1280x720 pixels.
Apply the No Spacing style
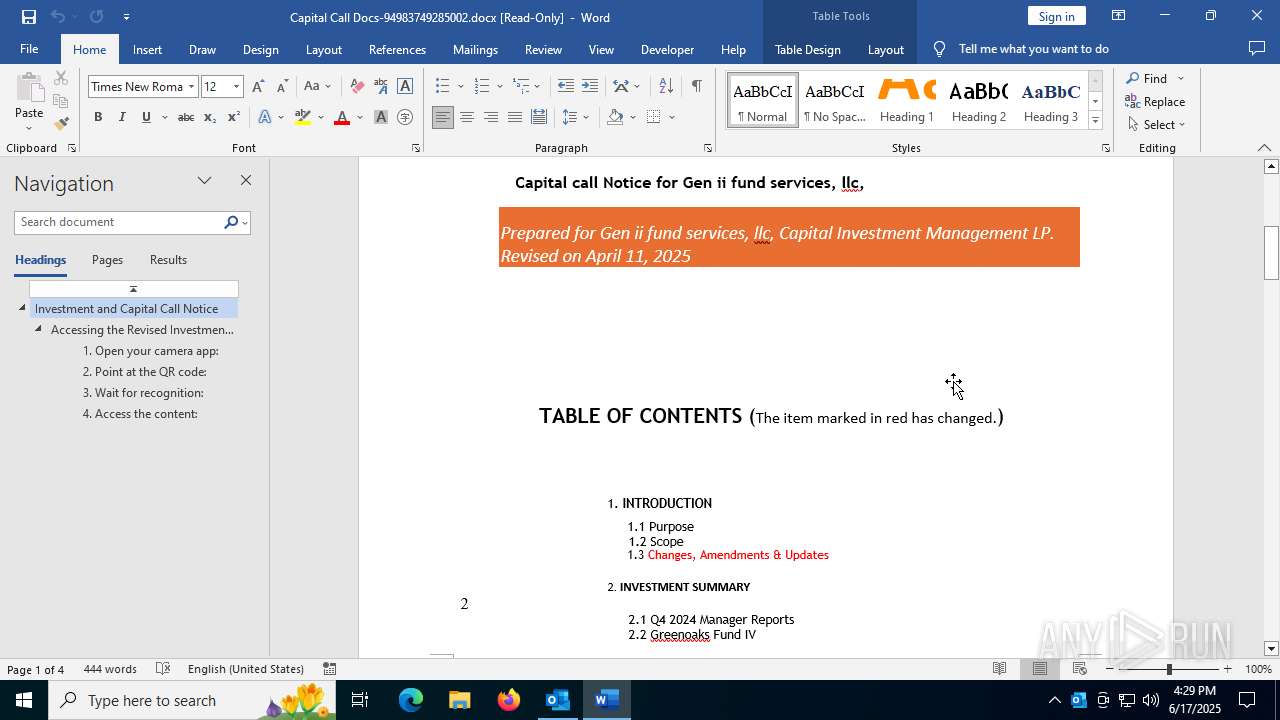coord(835,100)
